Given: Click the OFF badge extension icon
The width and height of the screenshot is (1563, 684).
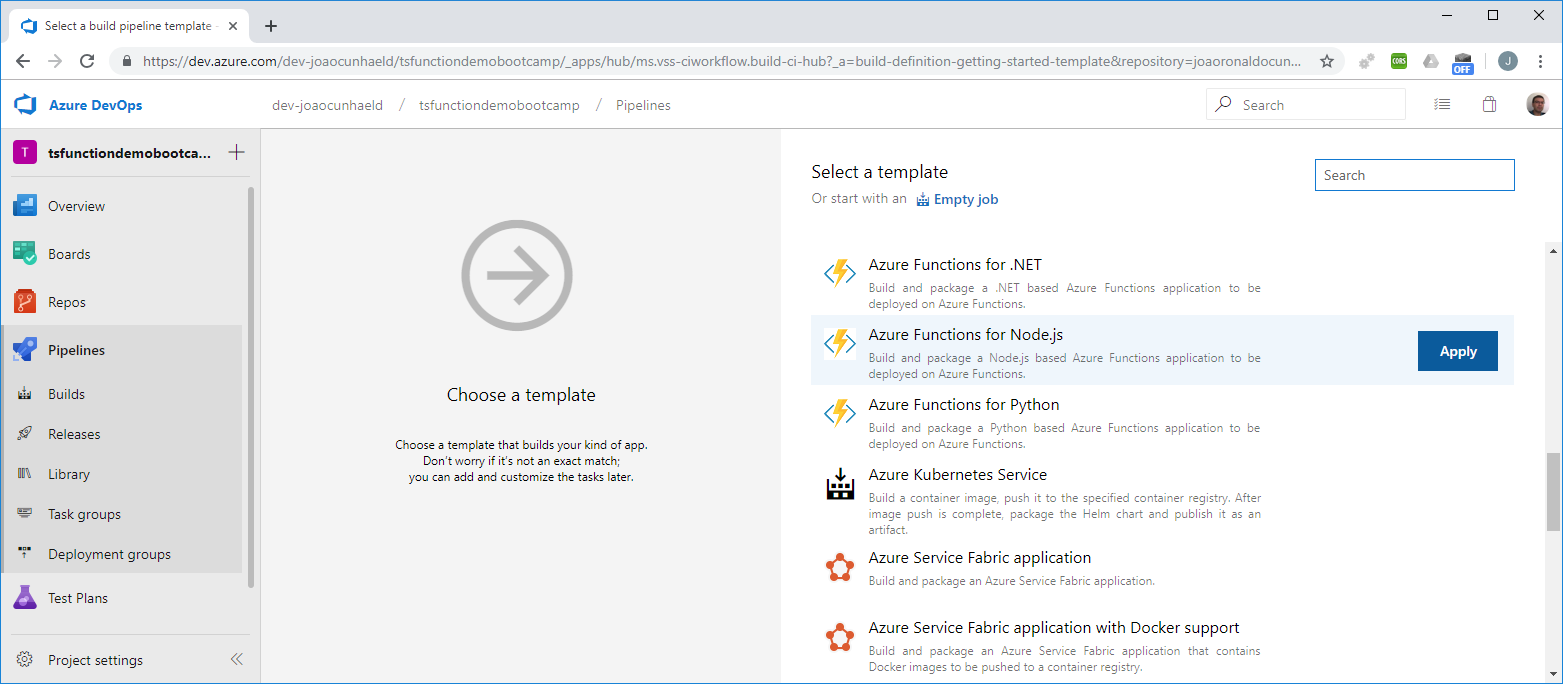Looking at the screenshot, I should 1462,63.
